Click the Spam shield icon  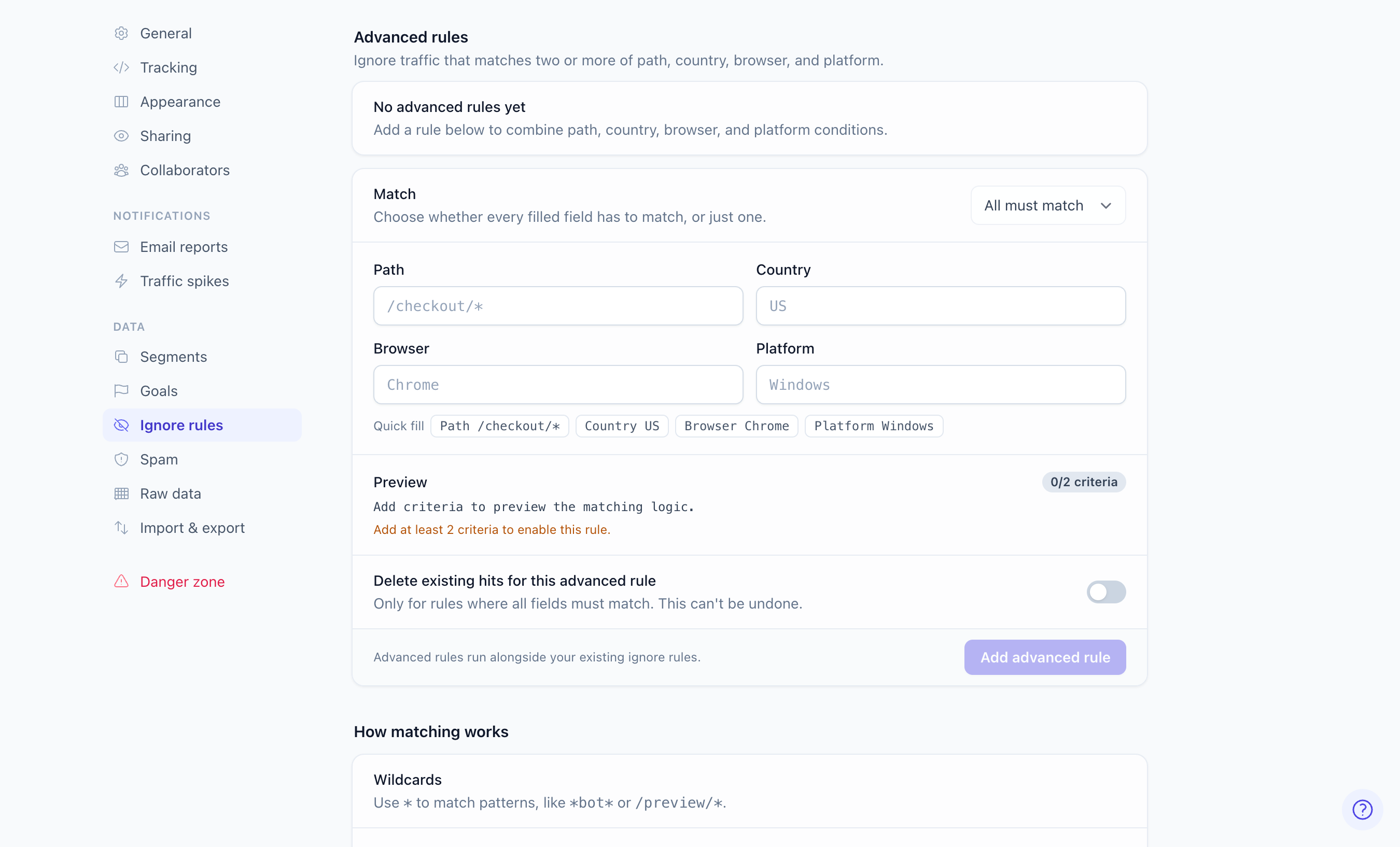(121, 459)
